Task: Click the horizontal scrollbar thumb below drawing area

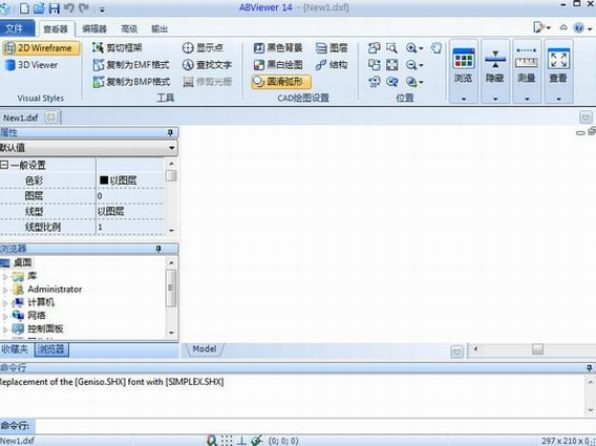Action: pyautogui.click(x=537, y=349)
